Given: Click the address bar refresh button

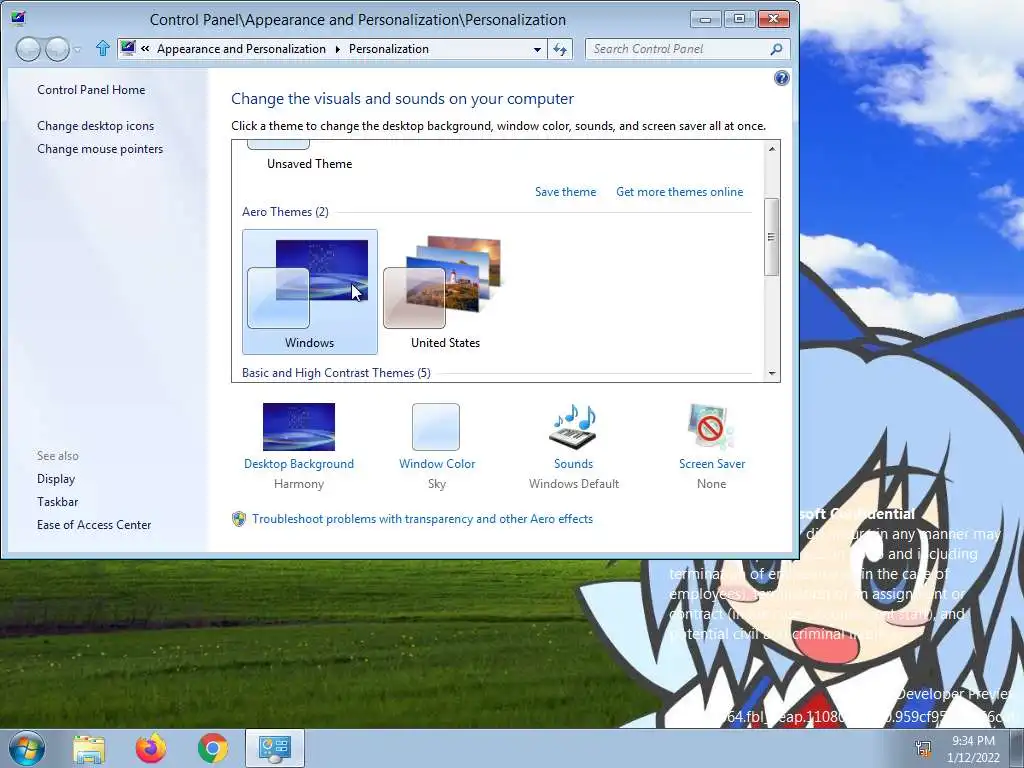Looking at the screenshot, I should 560,50.
